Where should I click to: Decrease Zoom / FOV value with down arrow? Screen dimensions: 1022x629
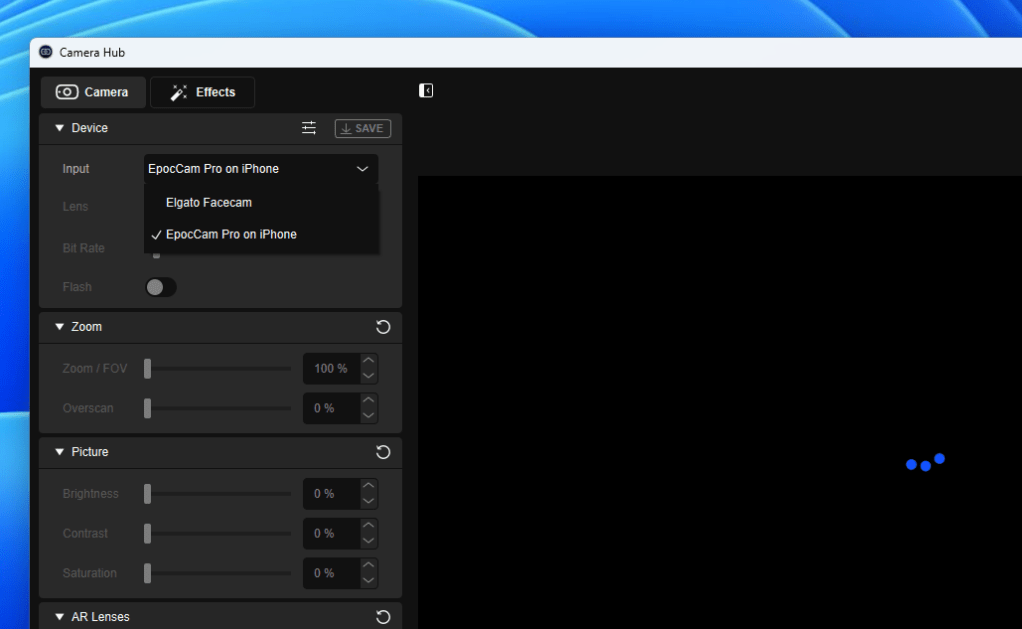(368, 376)
